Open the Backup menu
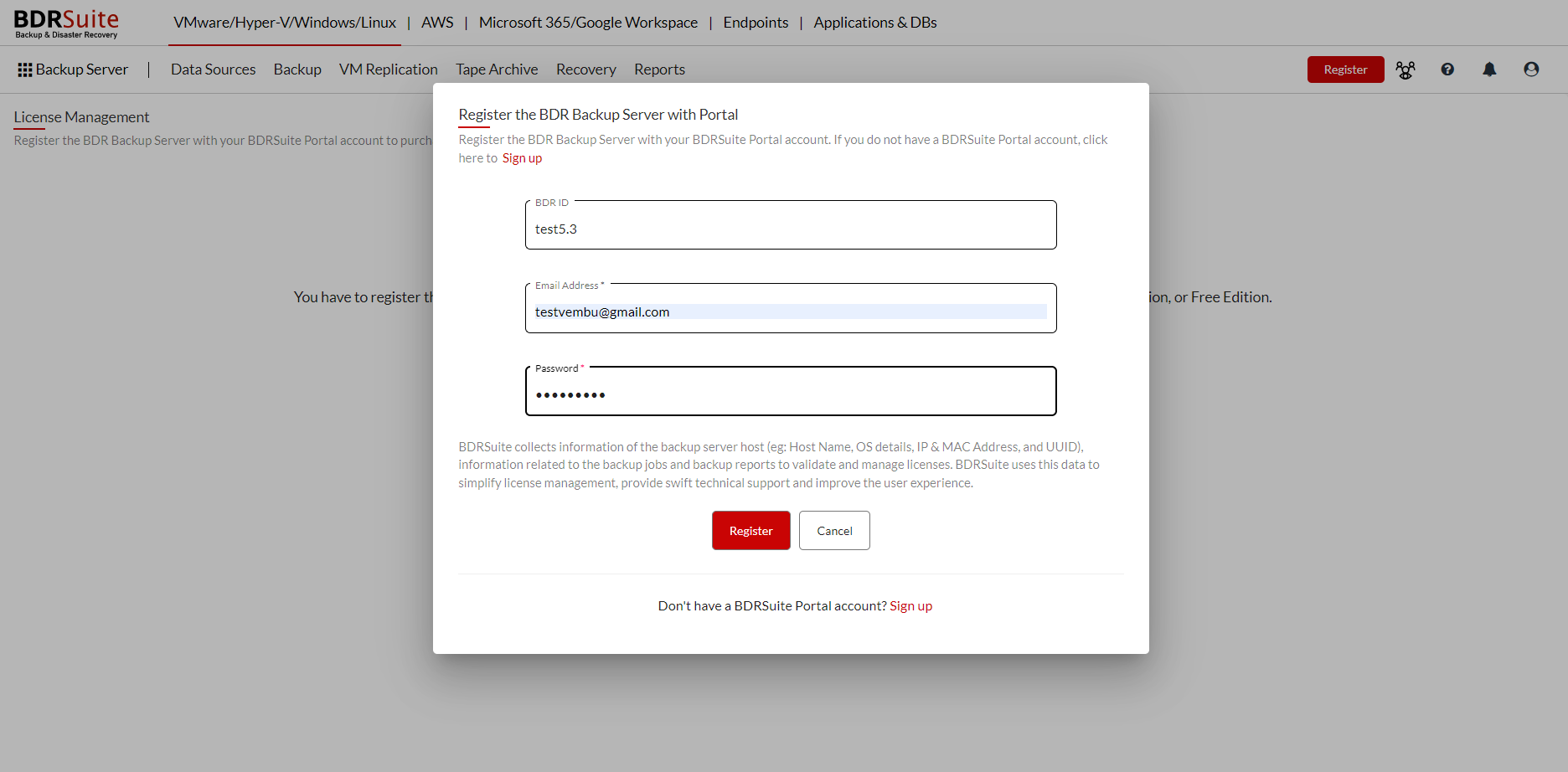 [297, 69]
